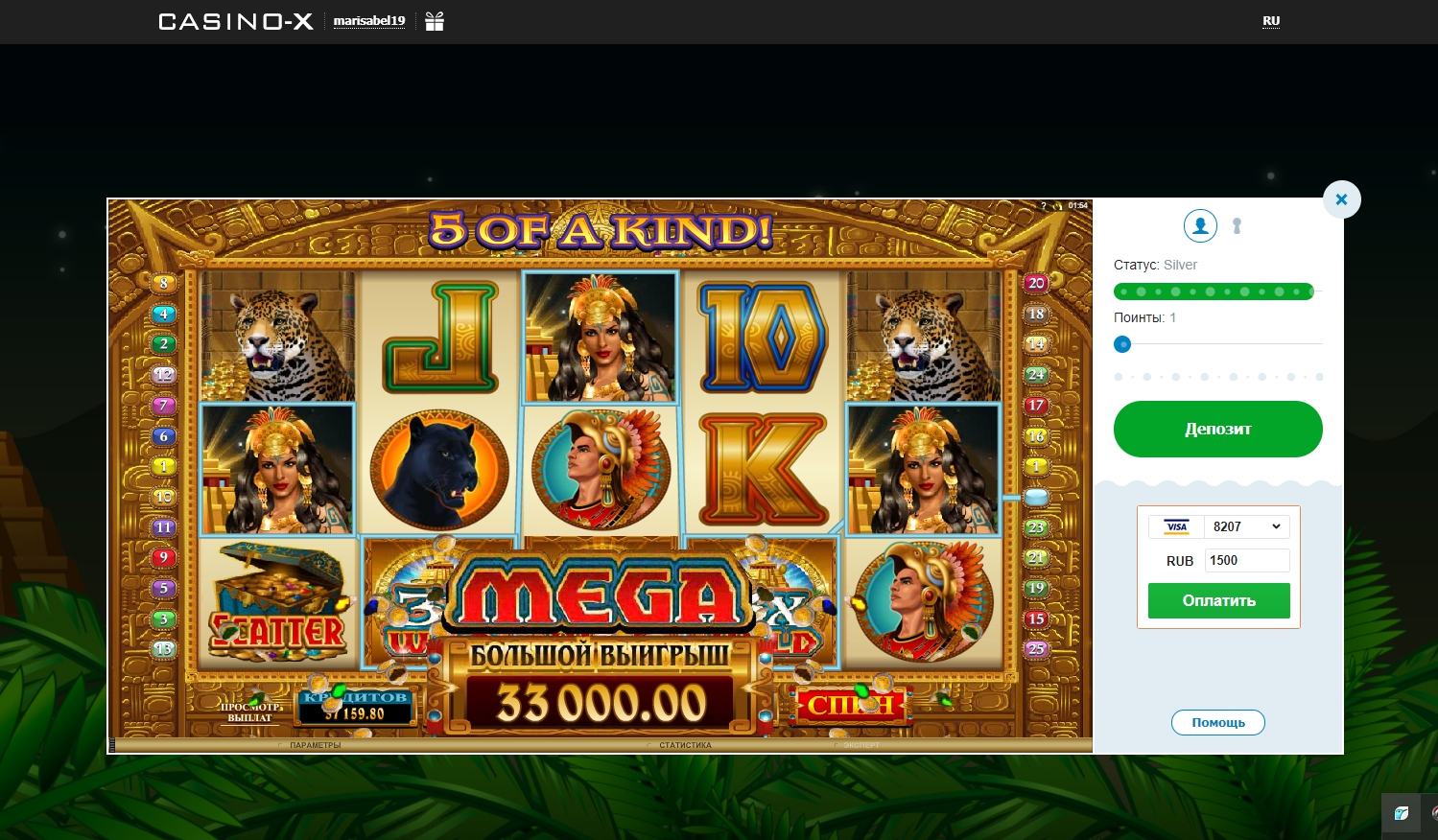Image resolution: width=1438 pixels, height=840 pixels.
Task: Select payline 20 indicator
Action: (x=1036, y=283)
